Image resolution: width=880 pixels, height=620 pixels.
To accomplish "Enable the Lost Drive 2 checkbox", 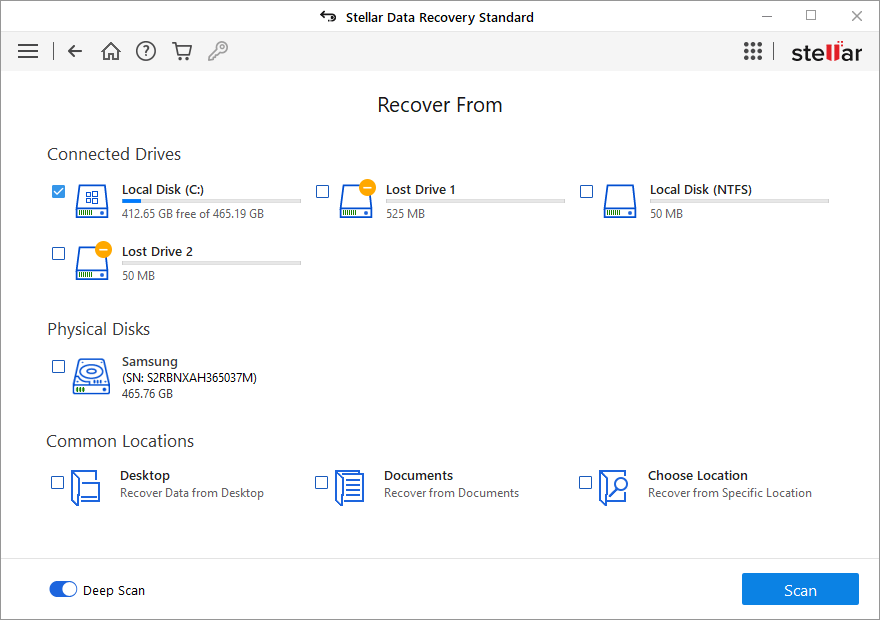I will [x=58, y=253].
